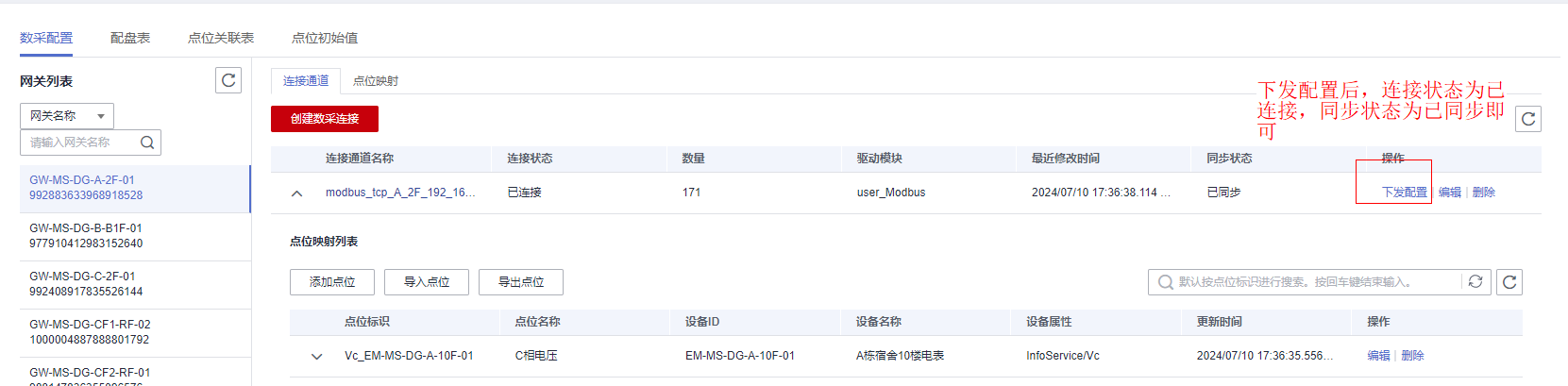Screen dimensions: 1568x386
Task: Focus the gateway name search input
Action: point(79,143)
